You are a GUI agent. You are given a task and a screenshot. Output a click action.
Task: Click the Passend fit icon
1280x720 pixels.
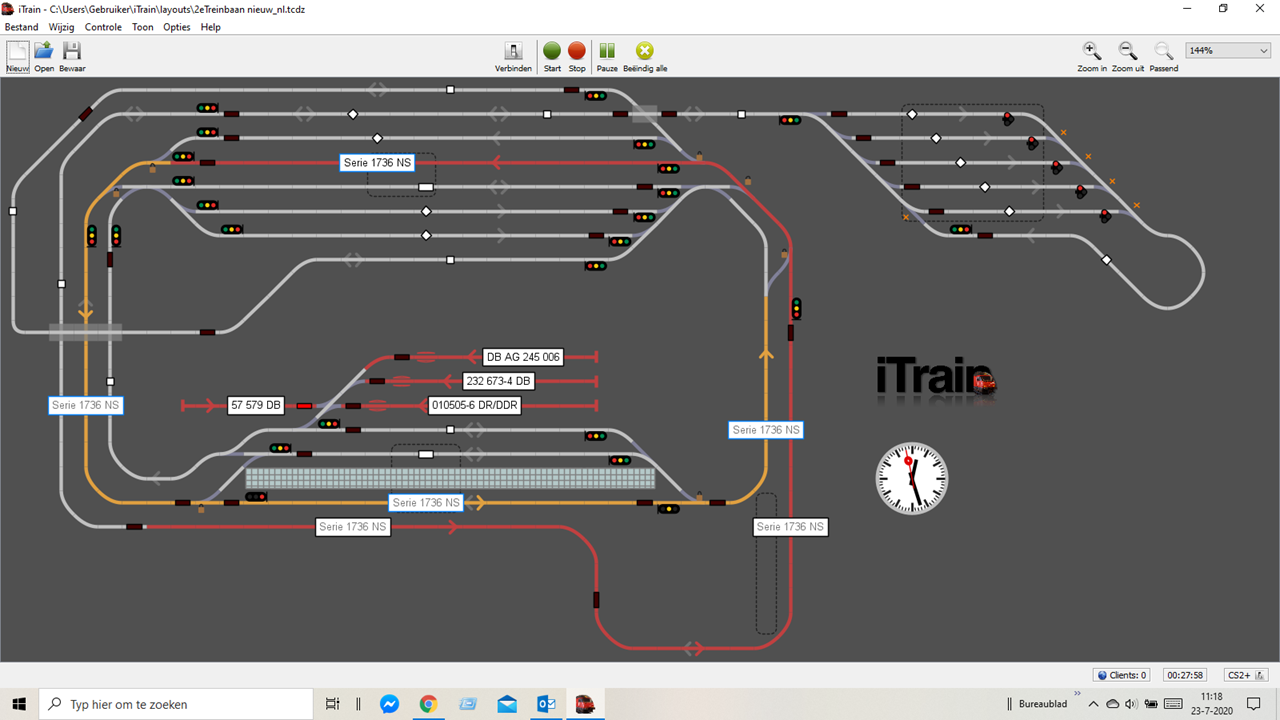tap(1164, 56)
